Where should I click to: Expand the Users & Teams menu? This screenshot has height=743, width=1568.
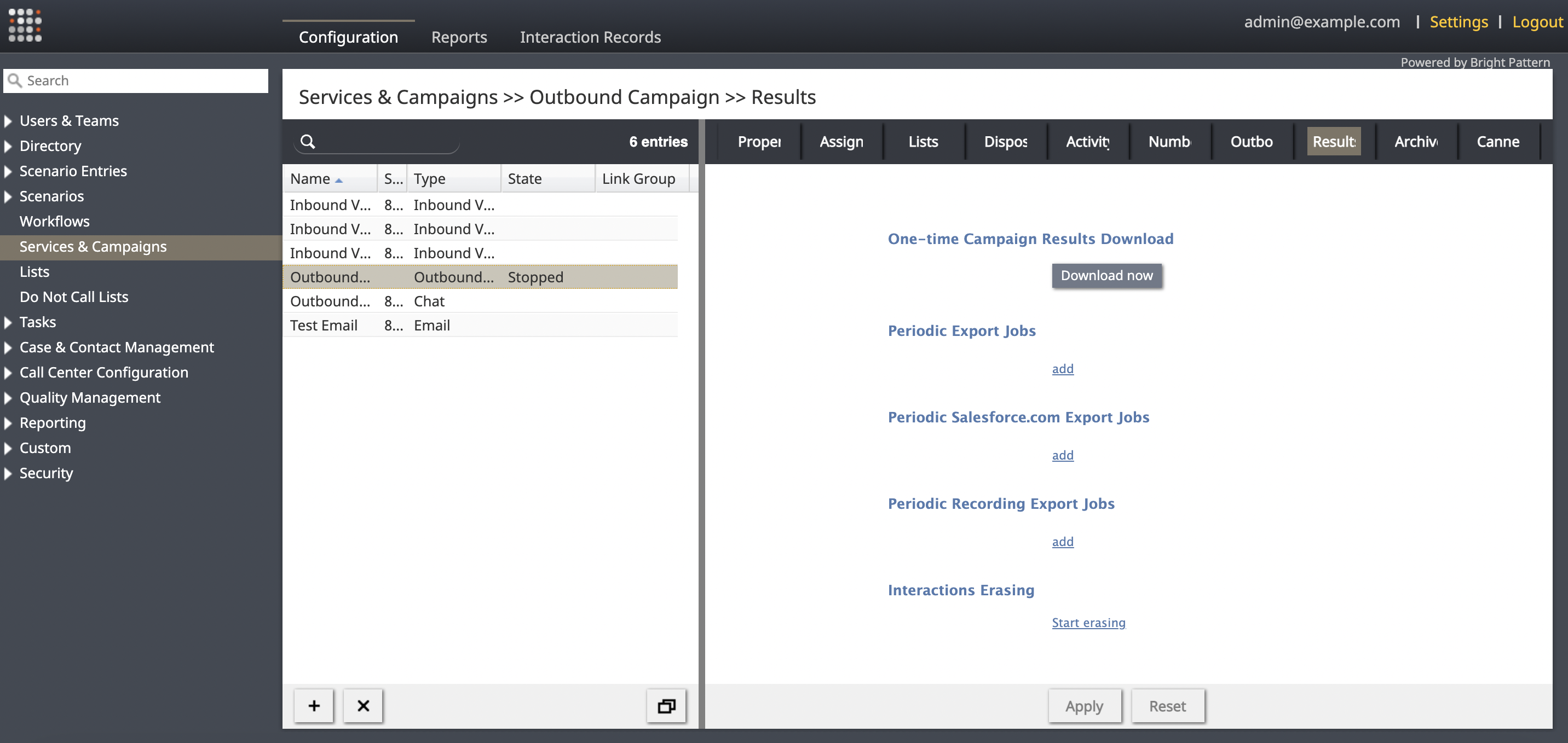click(8, 121)
